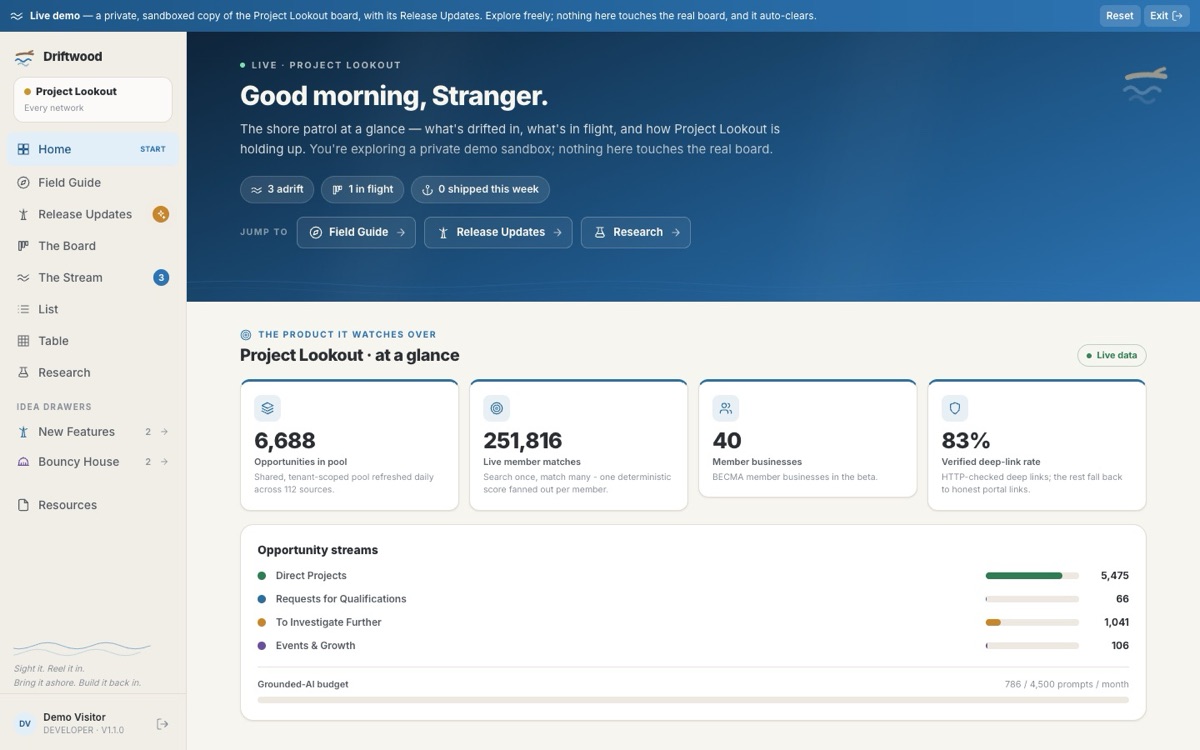
Task: Click the Requests for Qualifications progress bar
Action: [1032, 599]
